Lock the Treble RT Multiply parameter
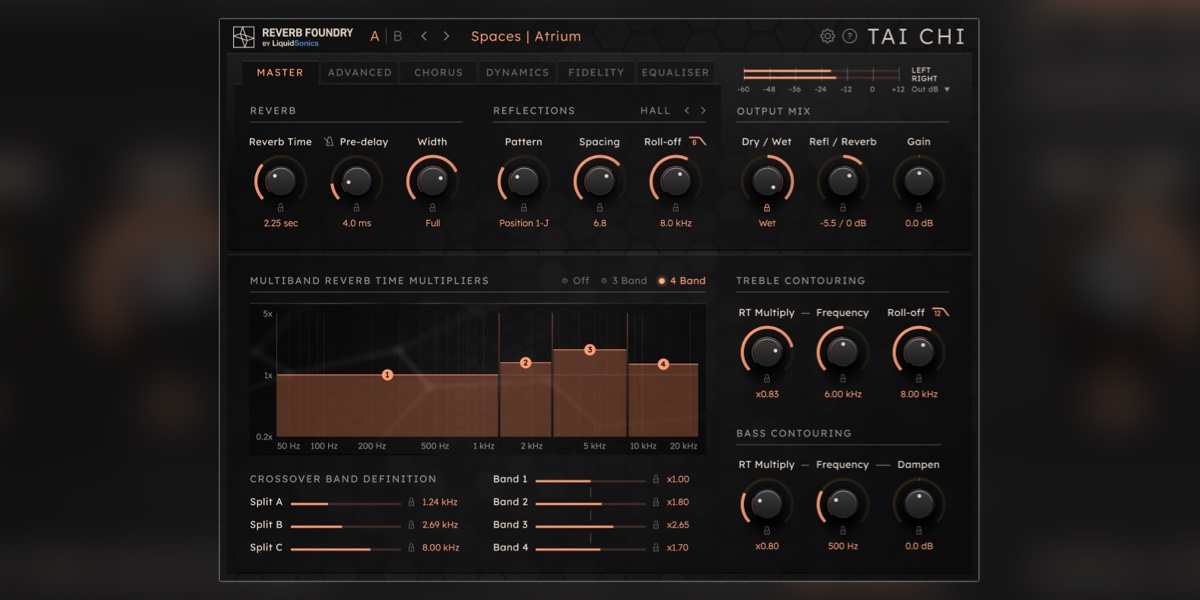Image resolution: width=1200 pixels, height=600 pixels. (767, 379)
